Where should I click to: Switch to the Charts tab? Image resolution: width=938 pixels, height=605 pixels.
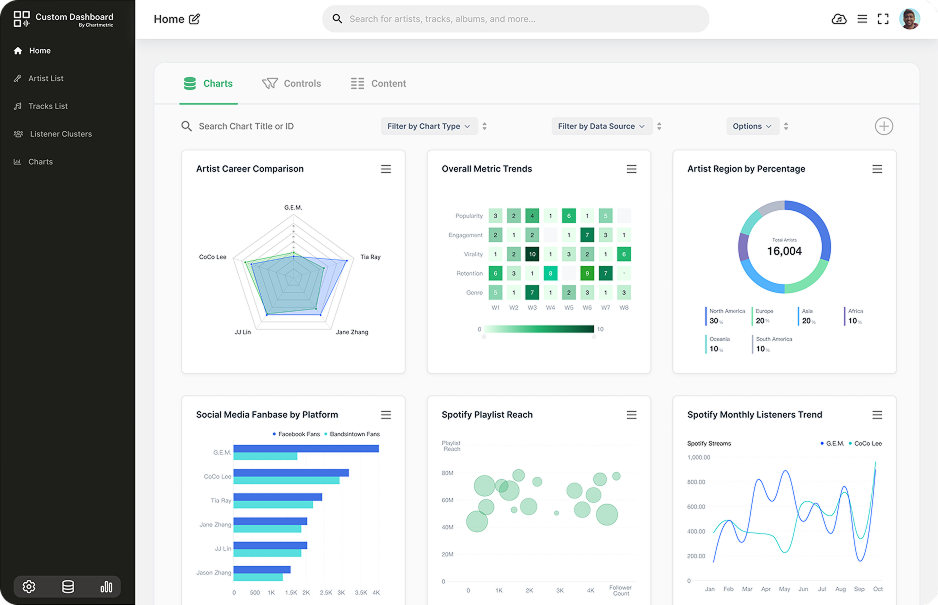[208, 84]
